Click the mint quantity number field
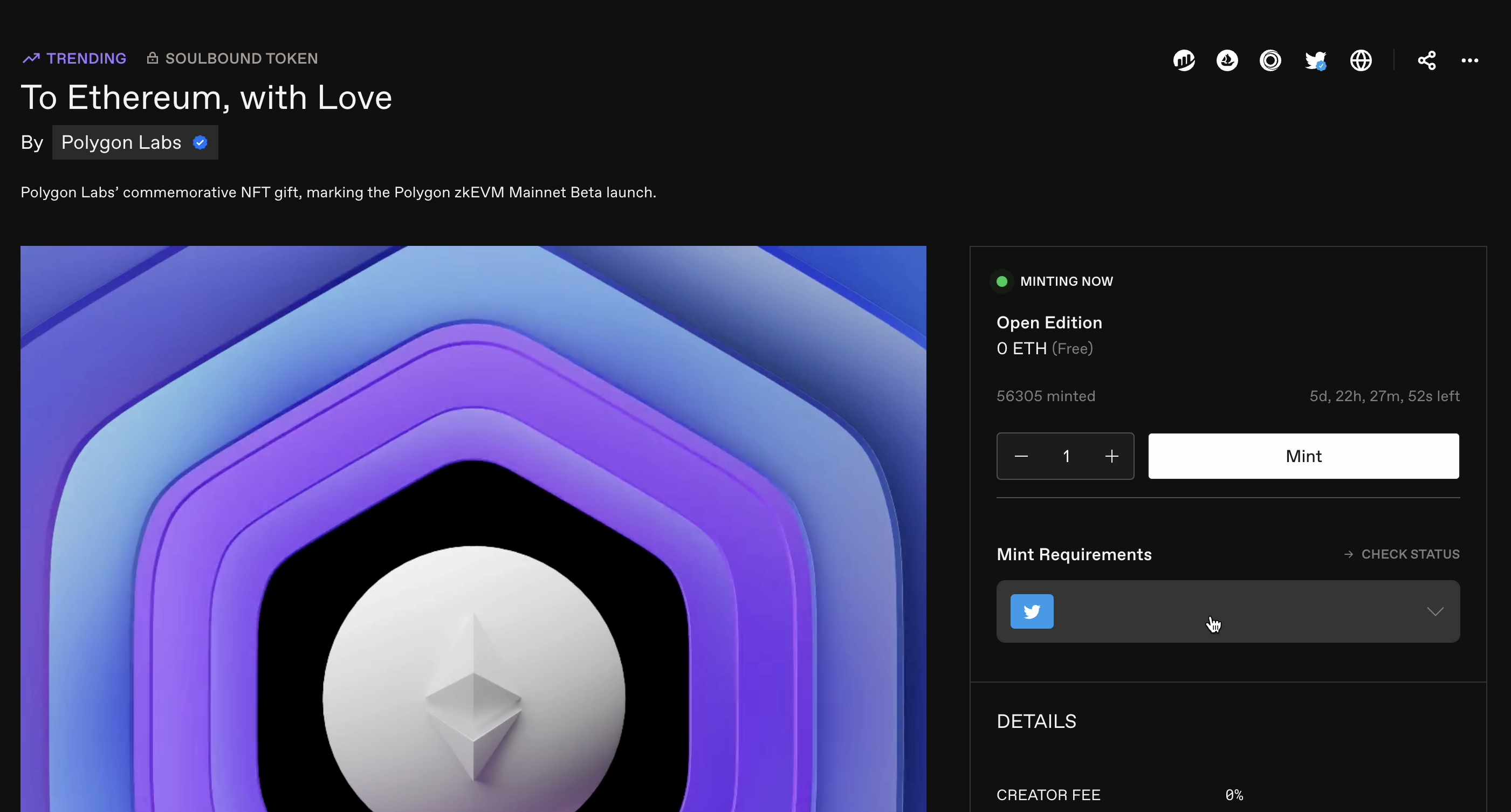The image size is (1511, 812). click(1066, 456)
